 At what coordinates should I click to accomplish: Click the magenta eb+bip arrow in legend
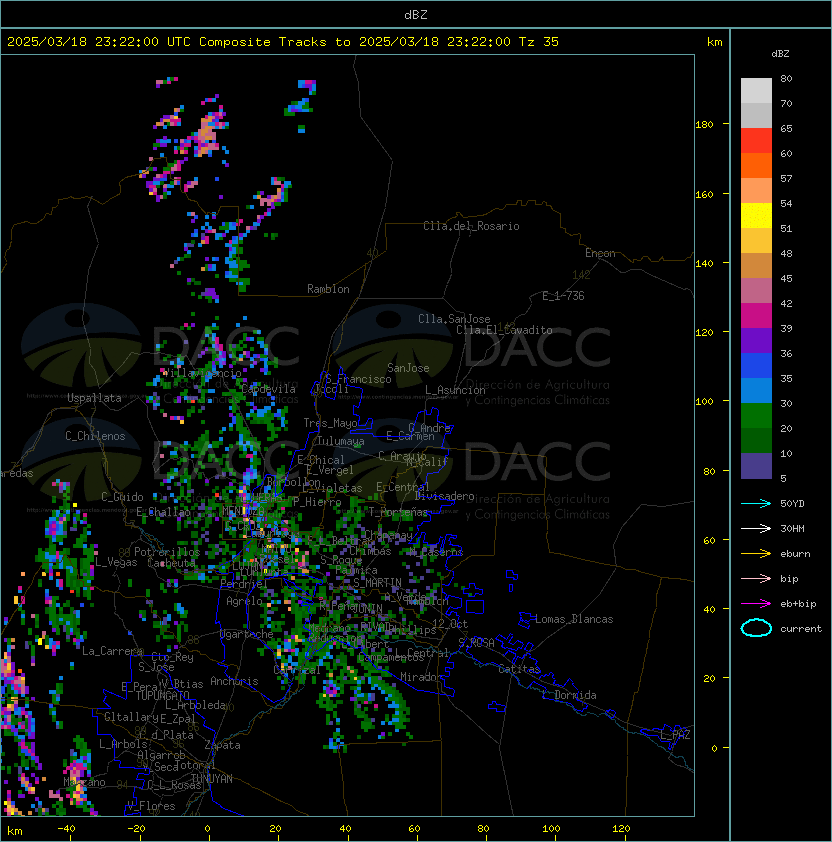[x=756, y=604]
